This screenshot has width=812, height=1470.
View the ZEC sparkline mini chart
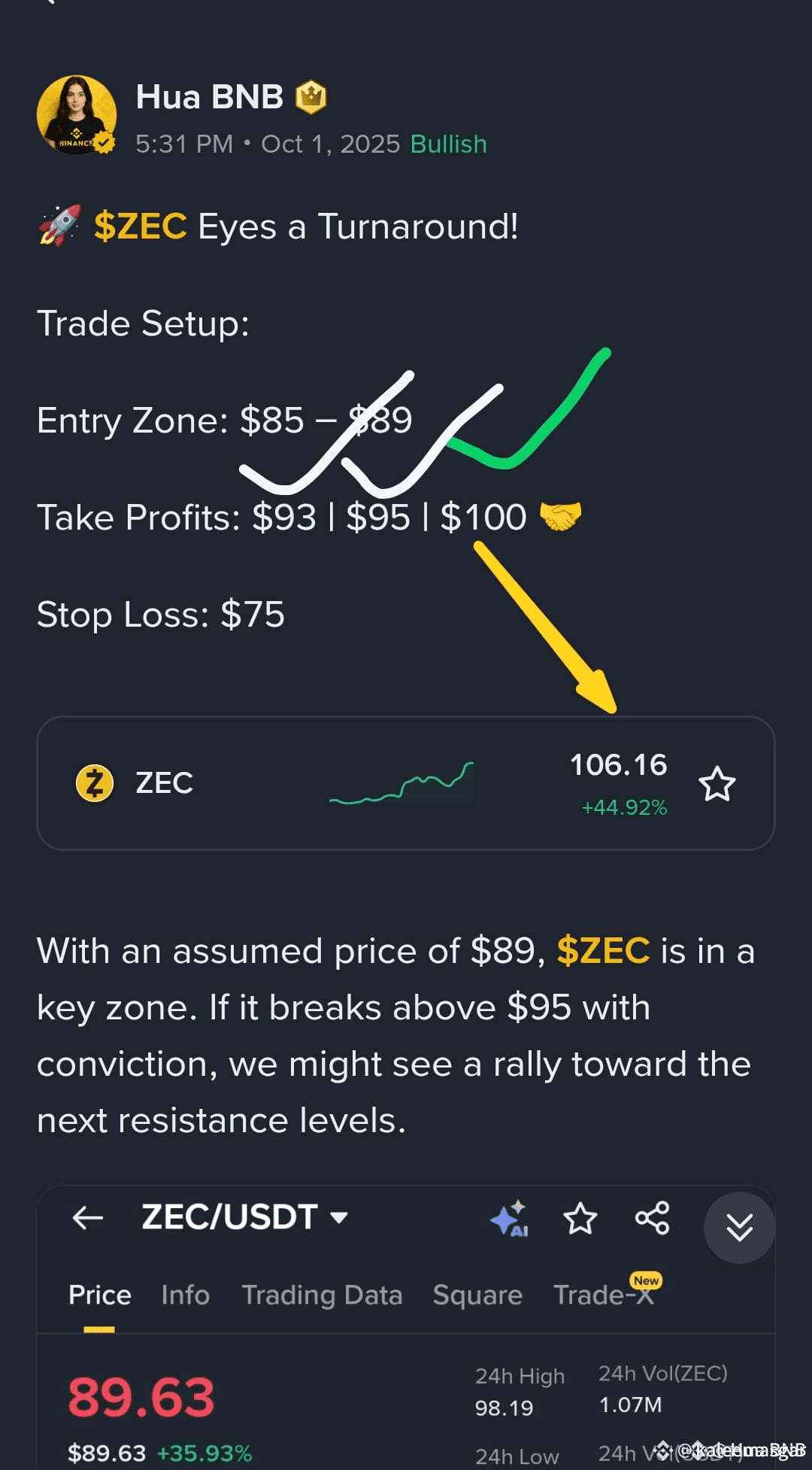(x=401, y=783)
